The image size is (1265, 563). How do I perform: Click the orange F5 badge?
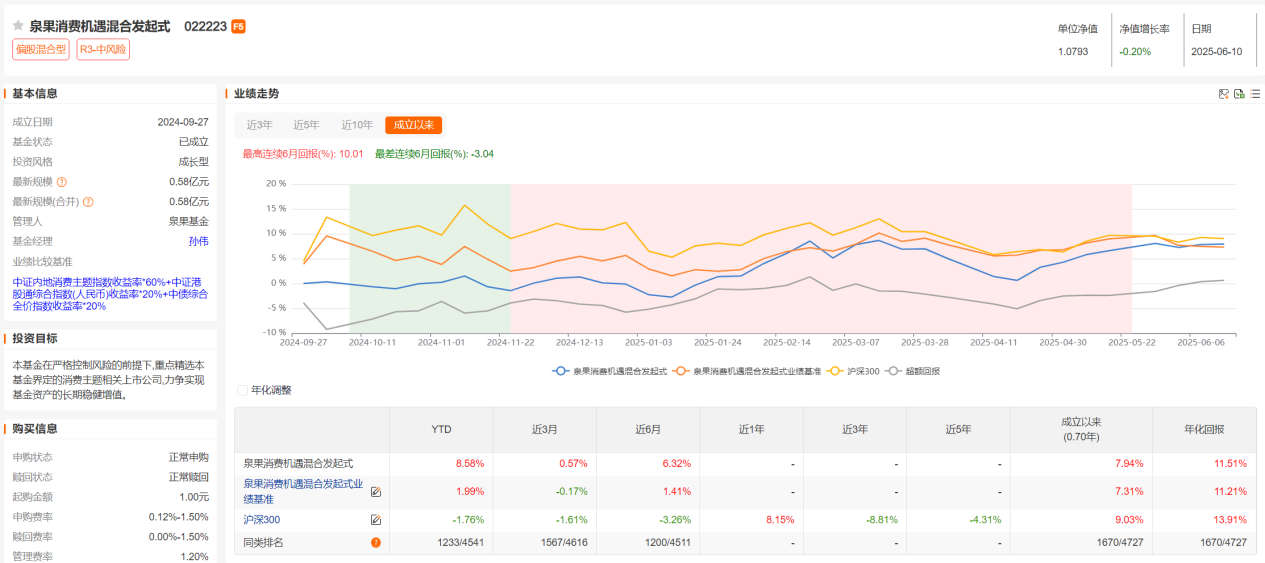pos(238,27)
